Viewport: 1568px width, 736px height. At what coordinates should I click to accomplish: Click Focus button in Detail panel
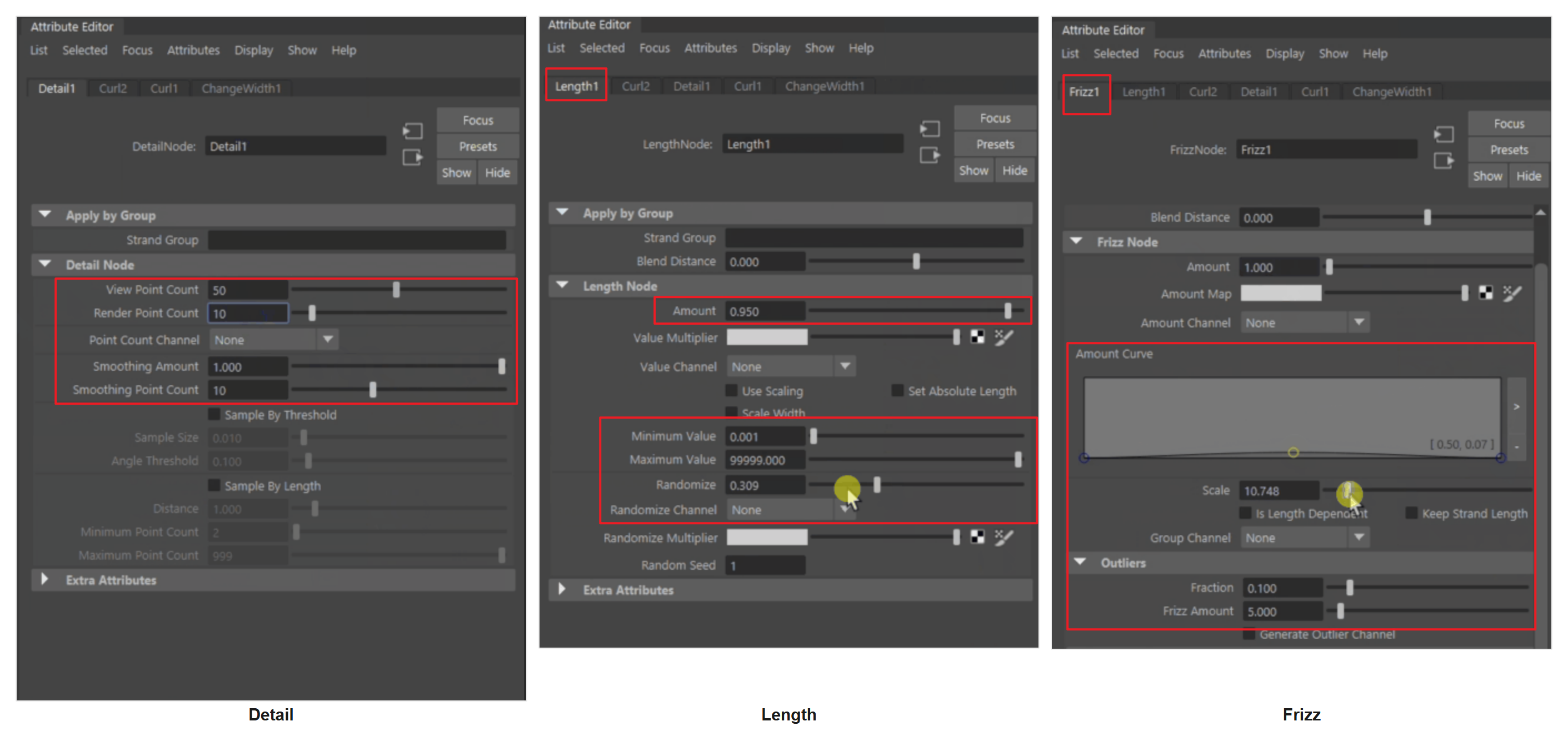click(x=478, y=120)
